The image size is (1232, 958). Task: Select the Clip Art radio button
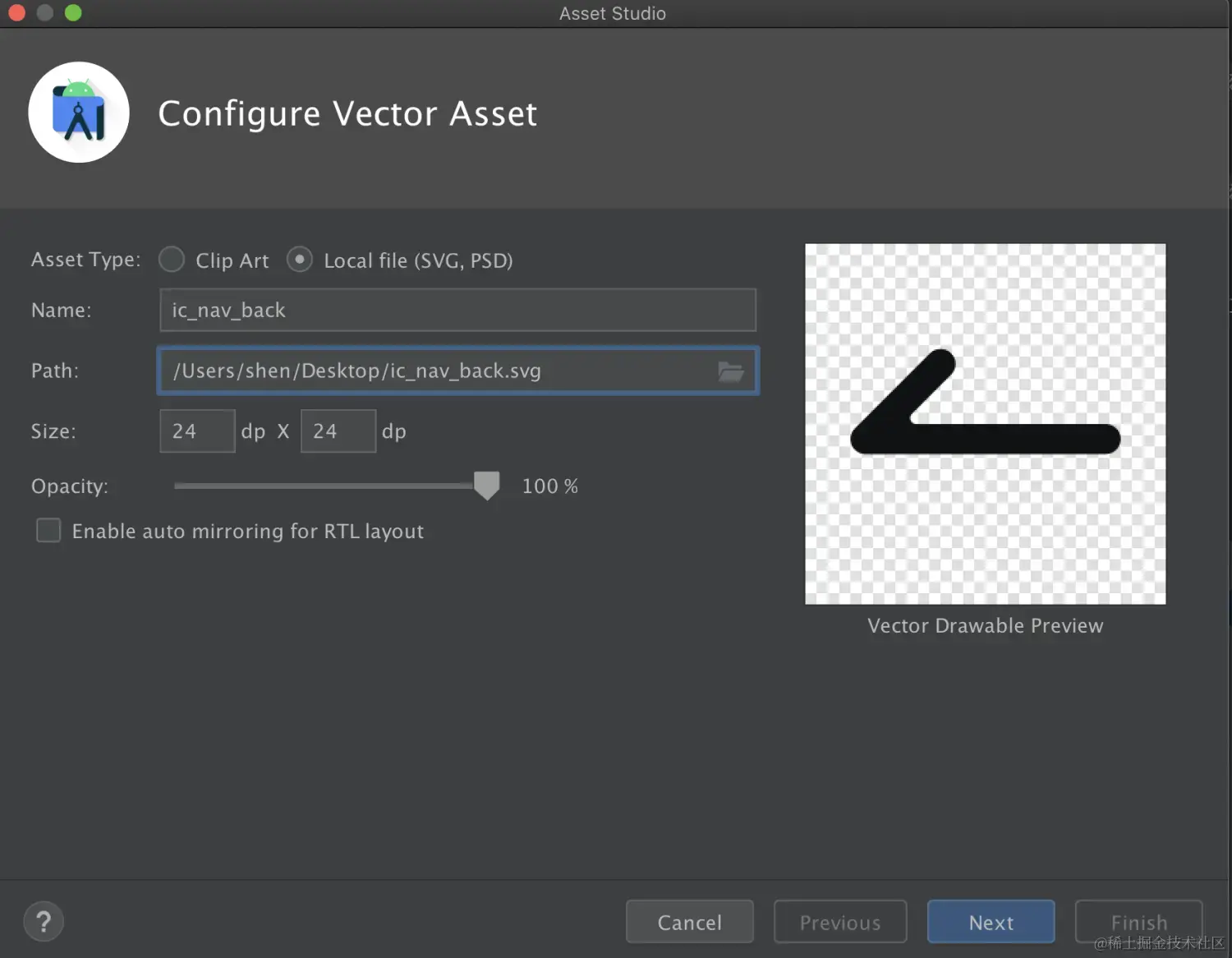172,260
